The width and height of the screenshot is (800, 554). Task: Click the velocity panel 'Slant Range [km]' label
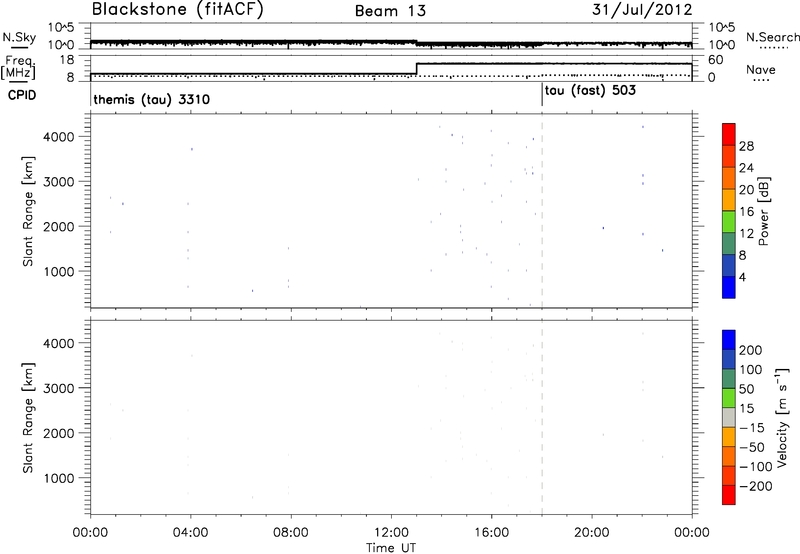click(28, 418)
